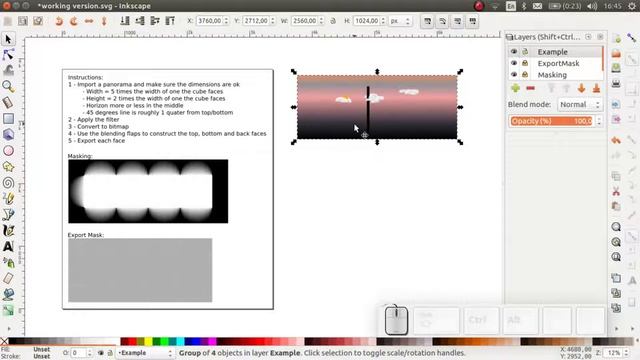Lower selection to bottom
Image resolution: width=640 pixels, height=360 pixels.
125,21
